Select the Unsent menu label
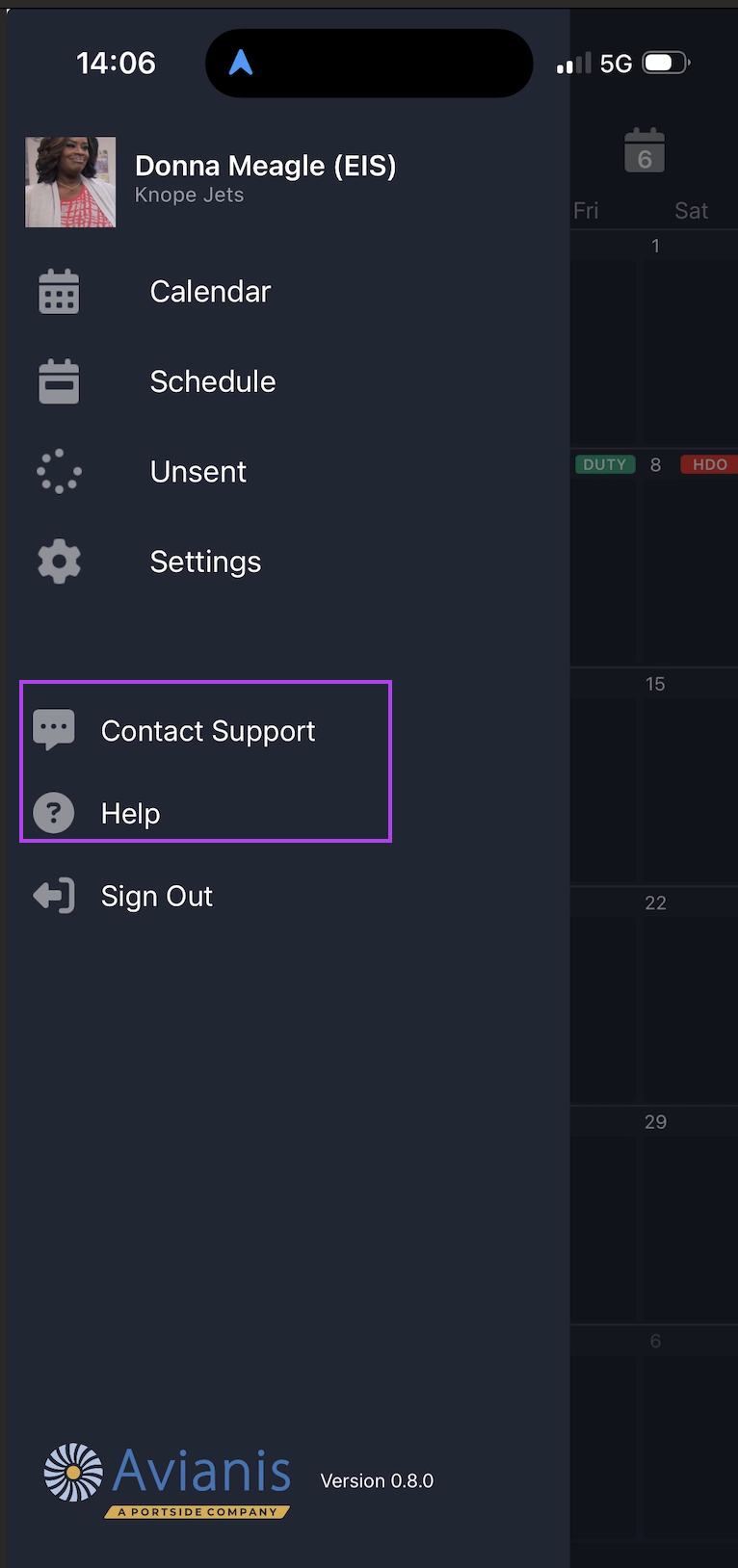Image resolution: width=738 pixels, height=1568 pixels. pos(198,472)
